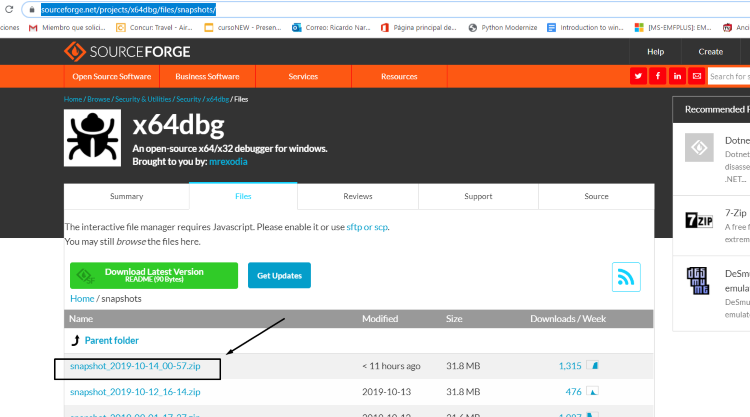The image size is (750, 417).
Task: Go to Home breadcrumb at top
Action: (73, 99)
